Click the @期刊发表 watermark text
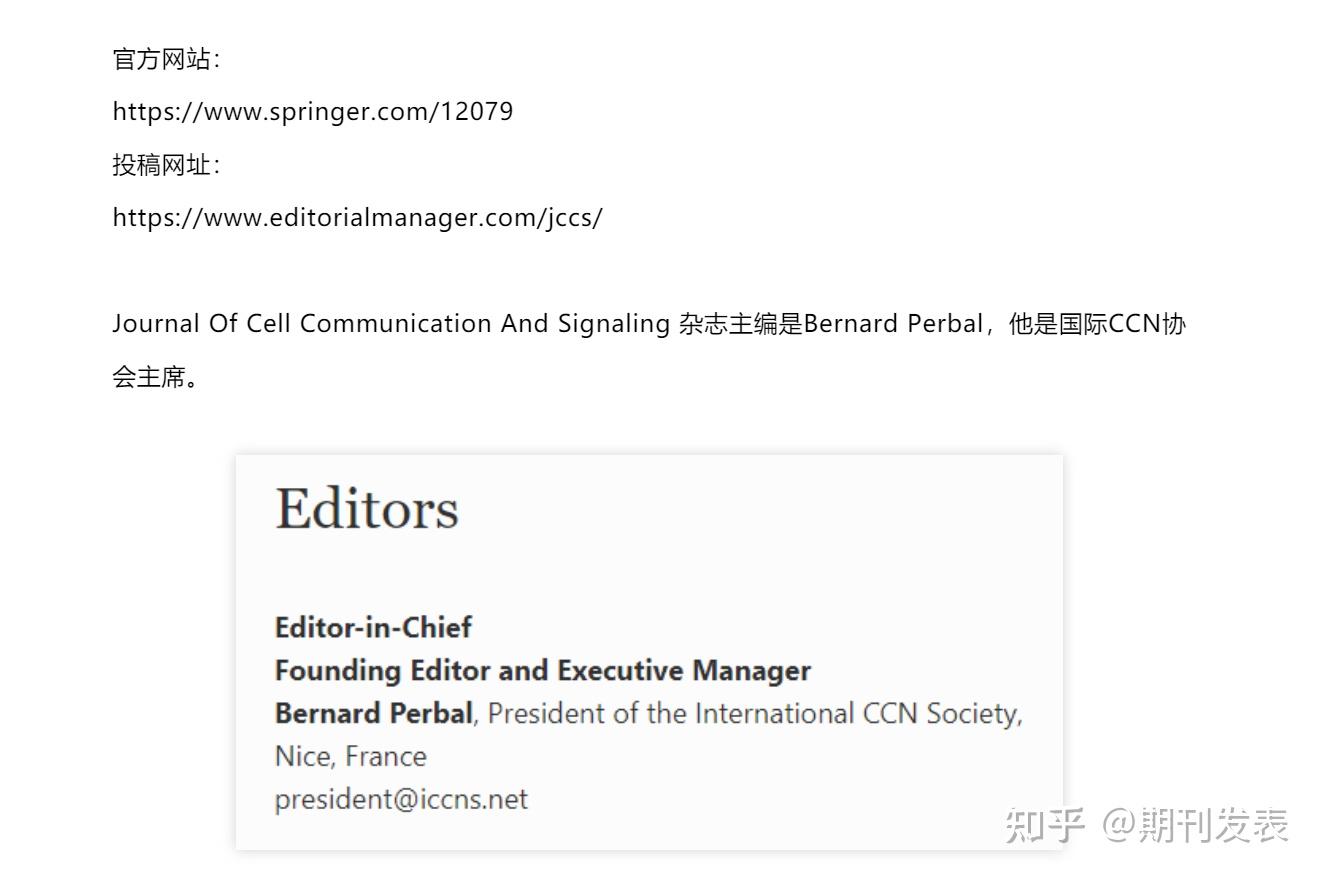This screenshot has width=1322, height=880. tap(1196, 826)
